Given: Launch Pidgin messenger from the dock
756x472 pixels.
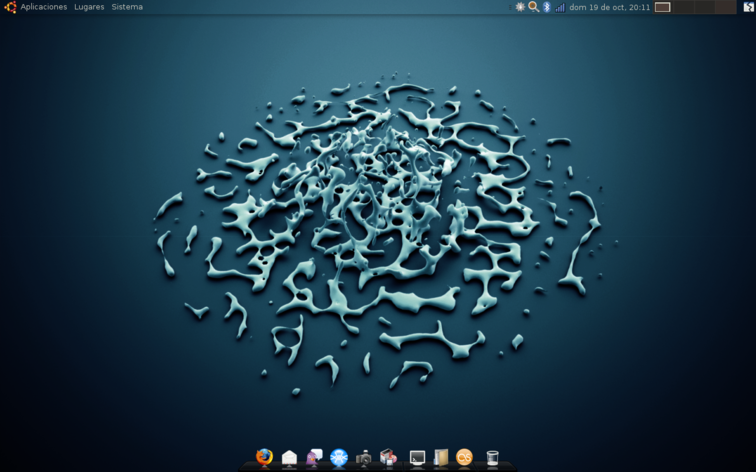Looking at the screenshot, I should point(314,457).
